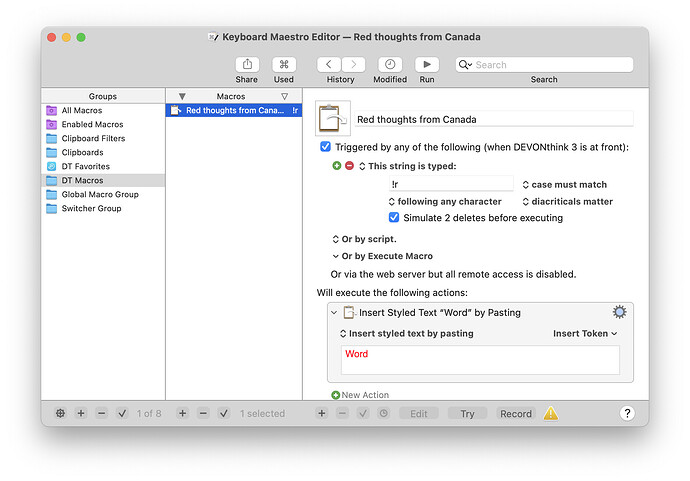Open the Used macros filter icon
The height and width of the screenshot is (481, 690).
point(284,65)
